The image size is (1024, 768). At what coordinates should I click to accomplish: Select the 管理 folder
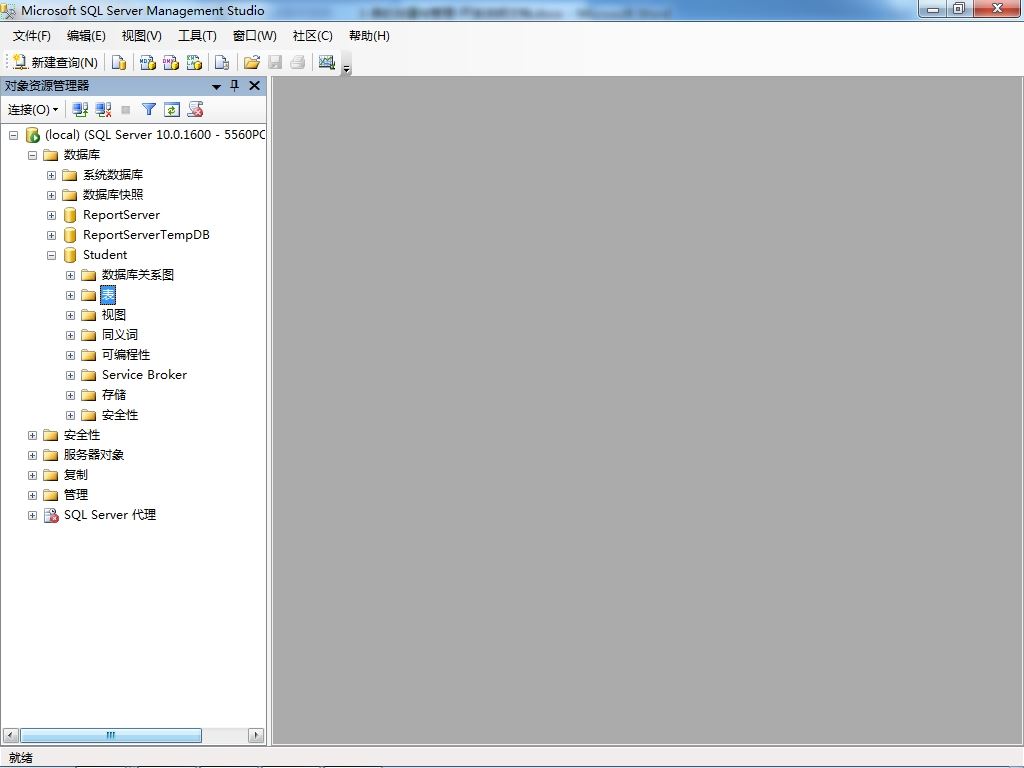click(x=76, y=495)
